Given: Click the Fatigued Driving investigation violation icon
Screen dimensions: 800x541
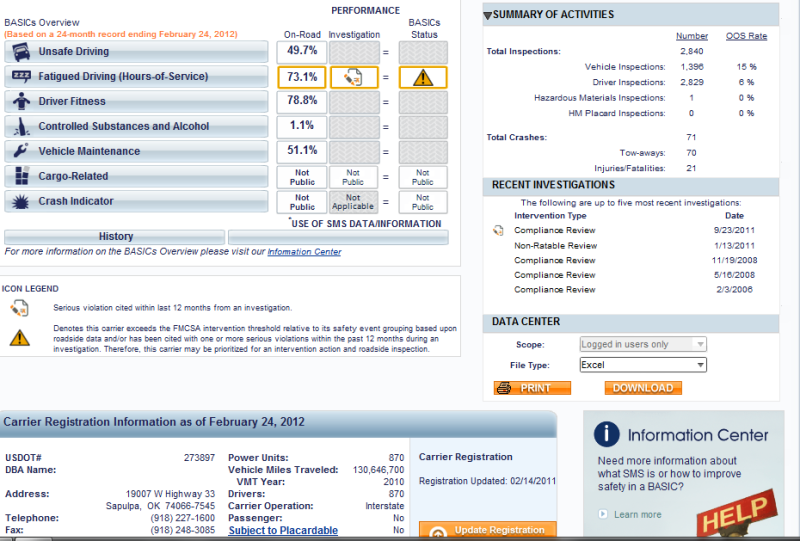Looking at the screenshot, I should click(x=354, y=78).
